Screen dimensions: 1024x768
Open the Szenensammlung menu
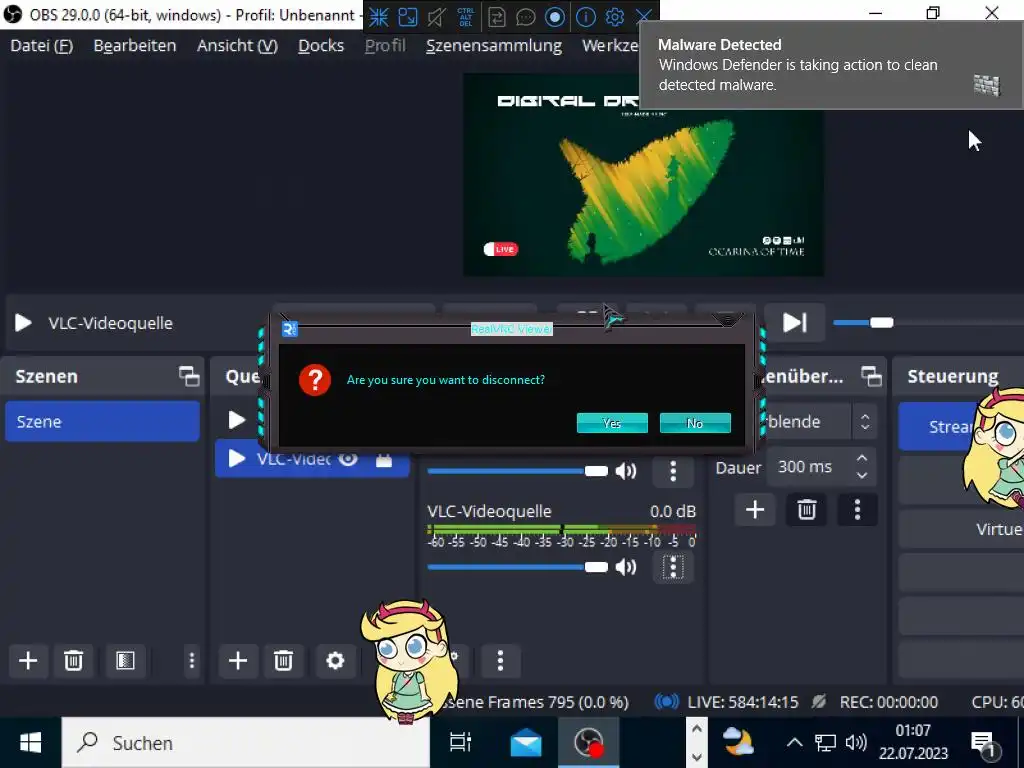pos(494,46)
